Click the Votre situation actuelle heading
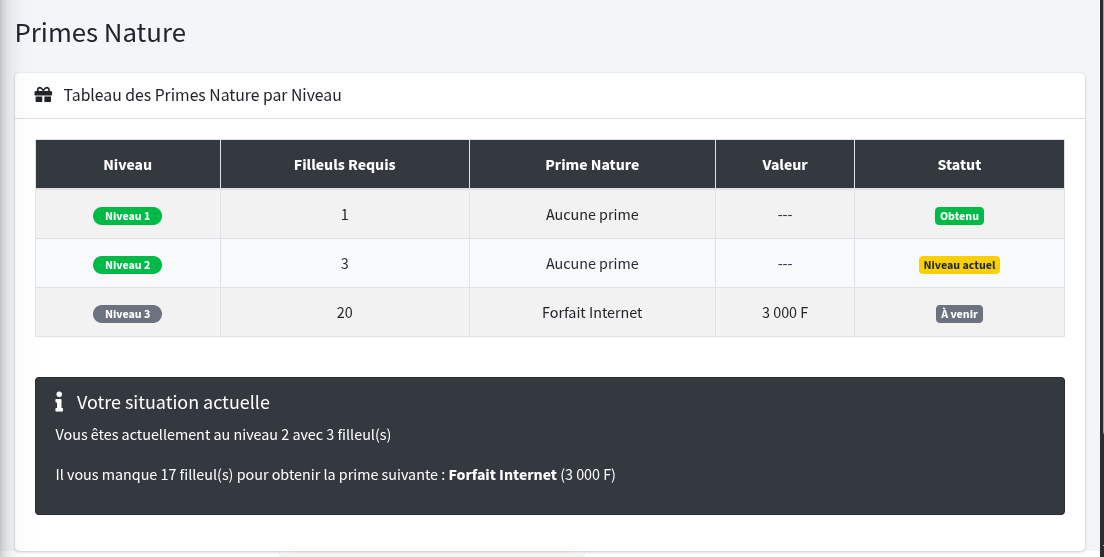1104x557 pixels. click(173, 402)
